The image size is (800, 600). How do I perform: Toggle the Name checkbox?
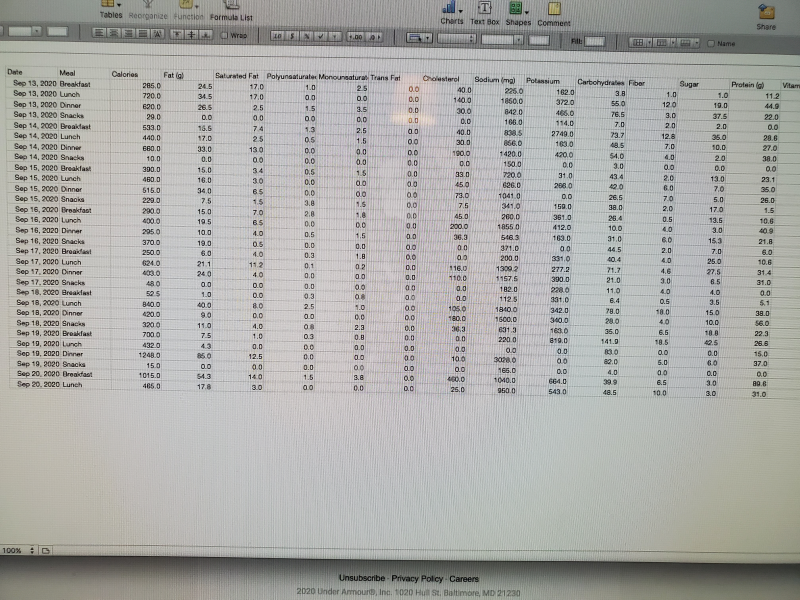point(711,44)
